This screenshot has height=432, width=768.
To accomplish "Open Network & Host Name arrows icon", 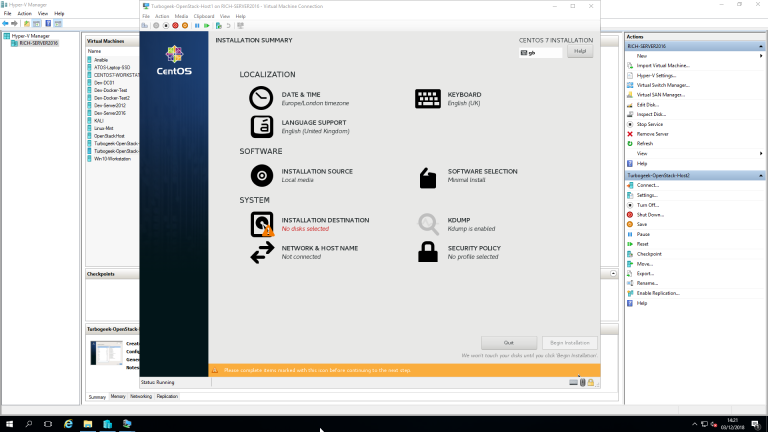I will coord(261,252).
